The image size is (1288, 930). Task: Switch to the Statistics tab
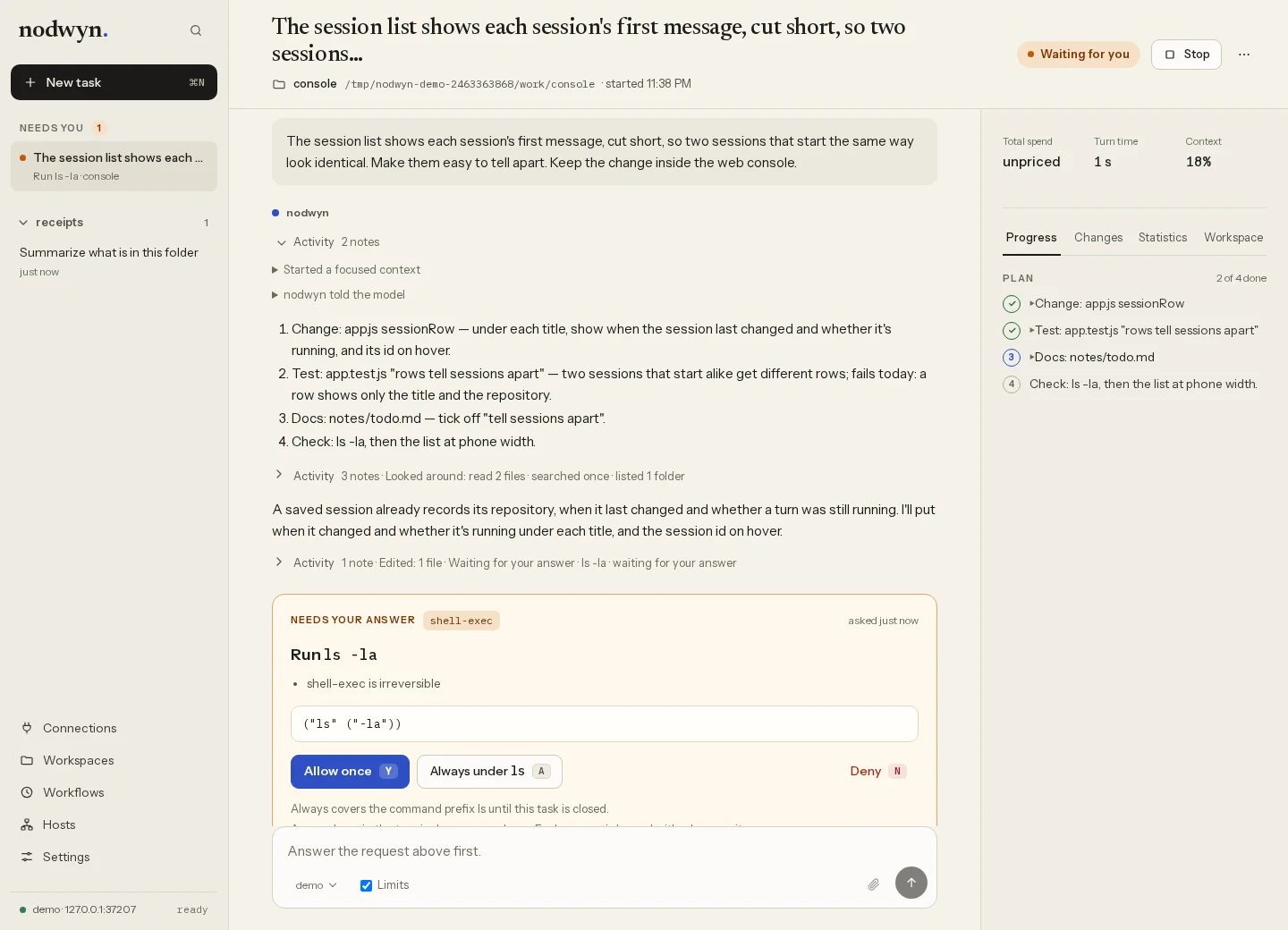click(x=1163, y=238)
